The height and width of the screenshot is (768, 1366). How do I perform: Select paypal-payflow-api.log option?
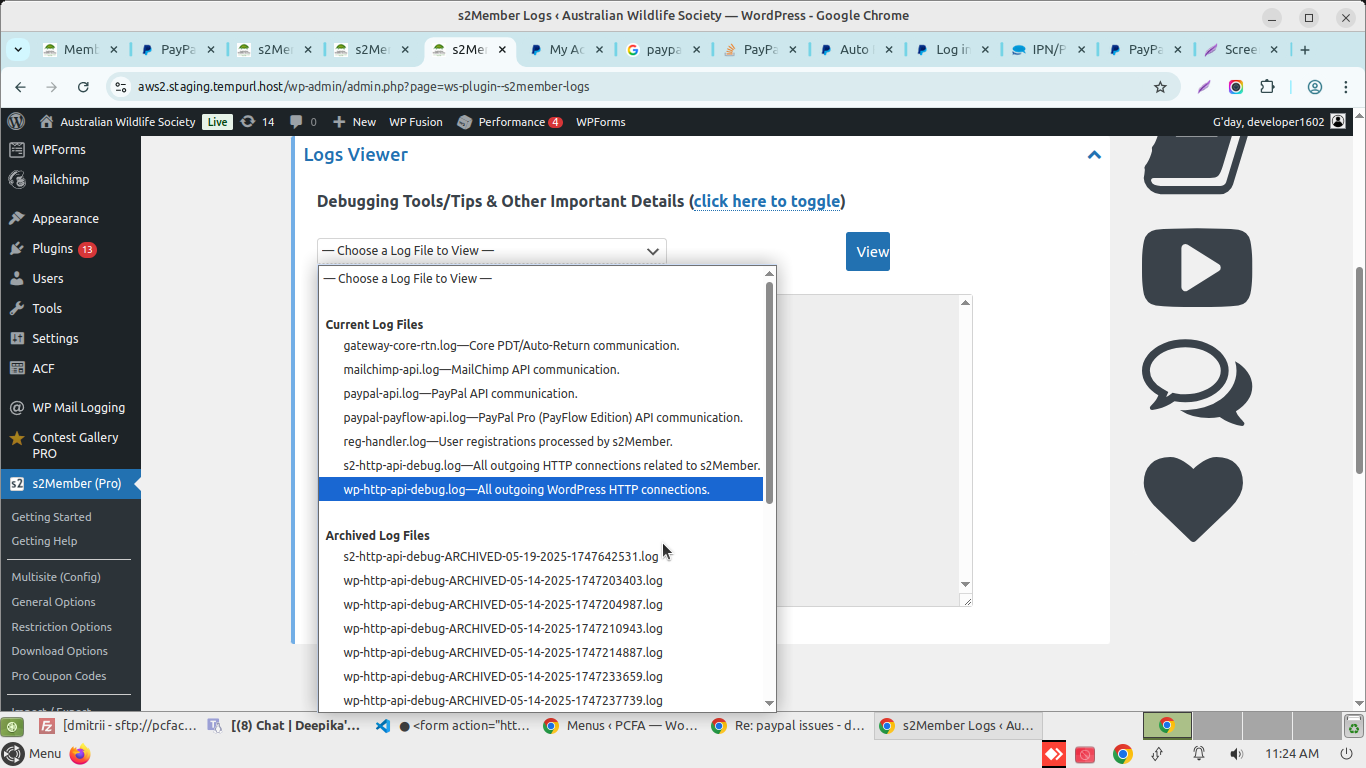click(541, 417)
